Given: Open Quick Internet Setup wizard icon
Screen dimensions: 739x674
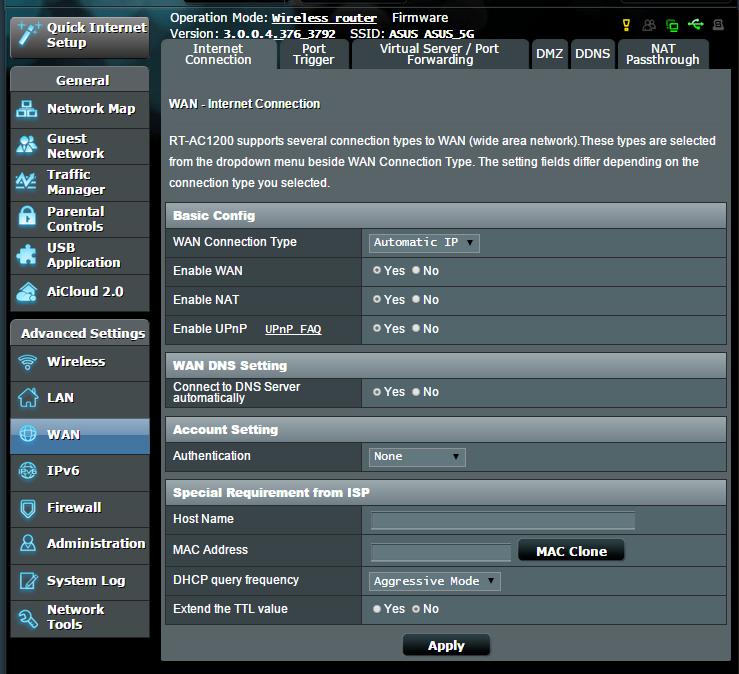Looking at the screenshot, I should [x=28, y=34].
